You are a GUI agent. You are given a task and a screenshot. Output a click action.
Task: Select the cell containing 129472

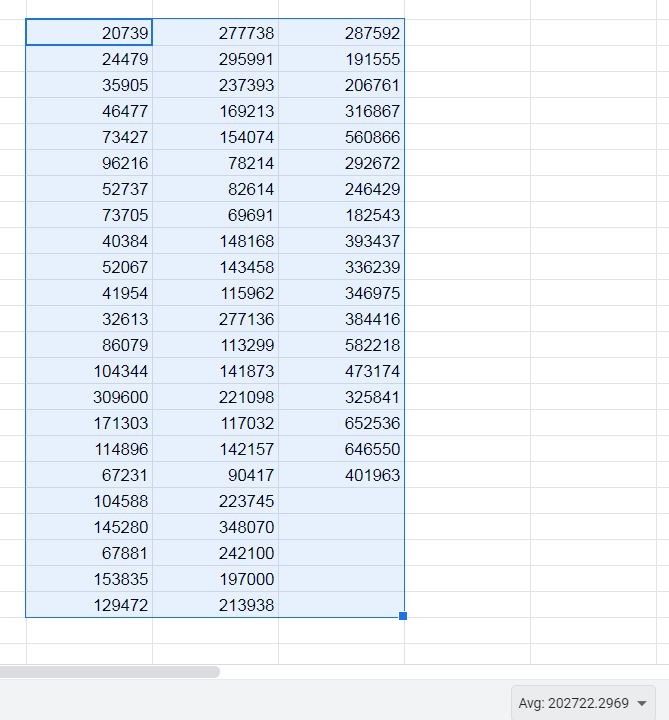pos(89,605)
